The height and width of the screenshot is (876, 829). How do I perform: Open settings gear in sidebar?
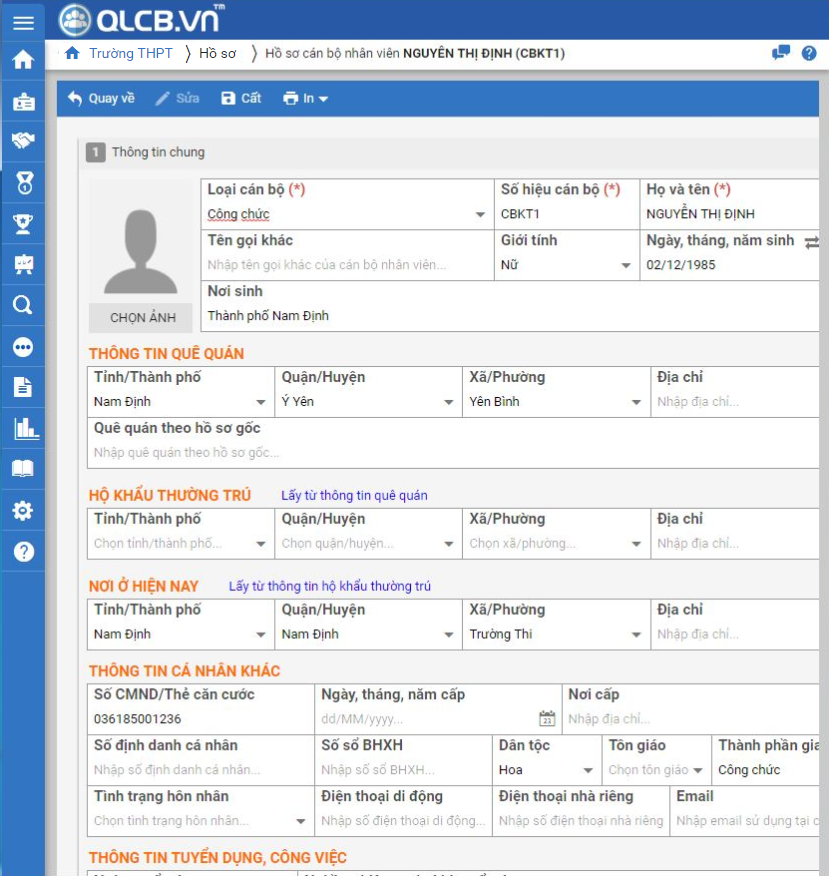(x=22, y=511)
